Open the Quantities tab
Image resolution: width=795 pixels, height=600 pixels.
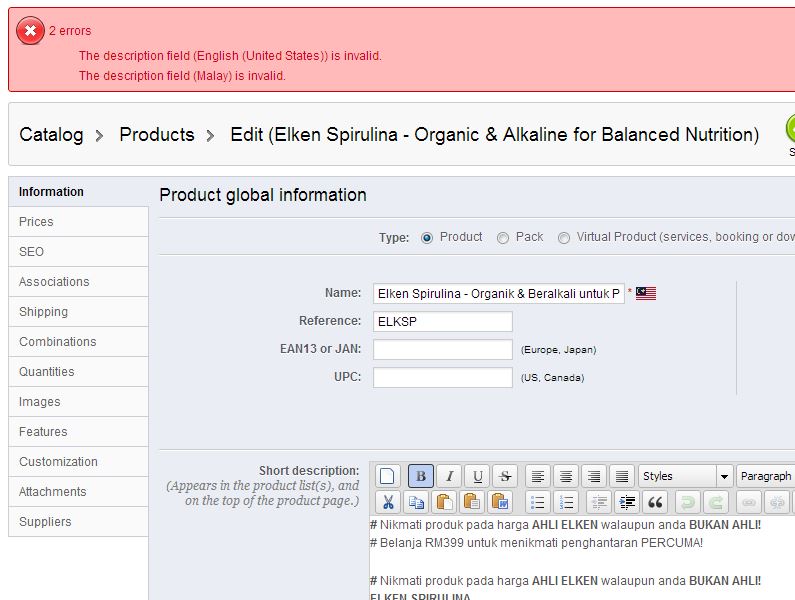pyautogui.click(x=79, y=371)
